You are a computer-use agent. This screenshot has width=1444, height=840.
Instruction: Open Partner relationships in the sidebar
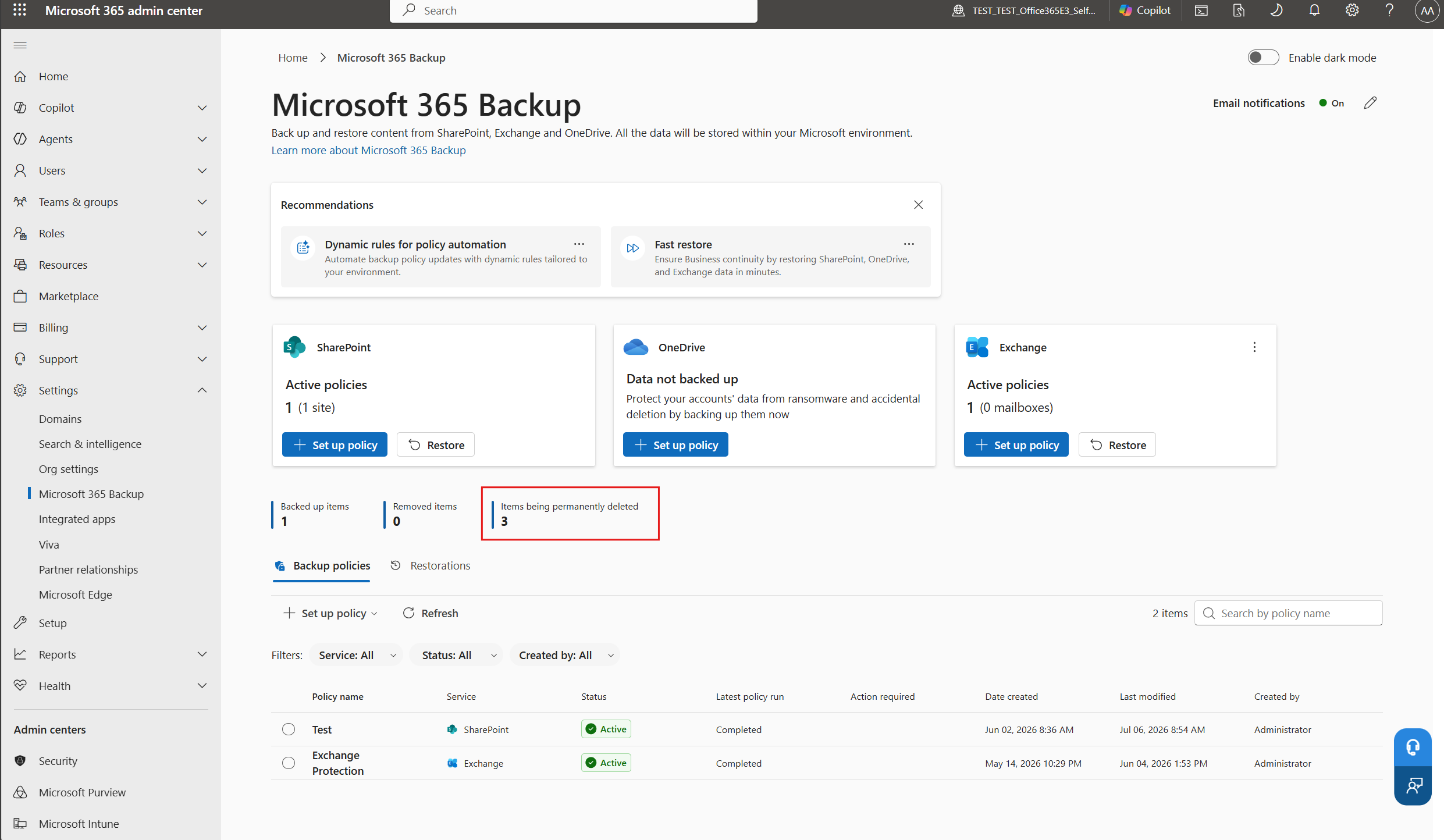pyautogui.click(x=88, y=570)
